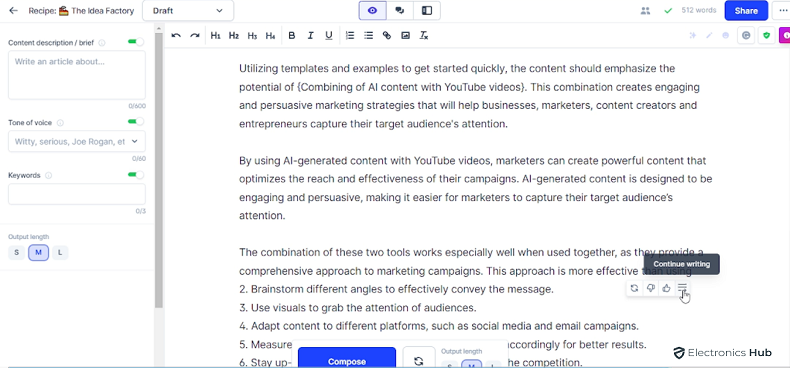790x368 pixels.
Task: Select output length M in sidebar
Action: (x=38, y=253)
